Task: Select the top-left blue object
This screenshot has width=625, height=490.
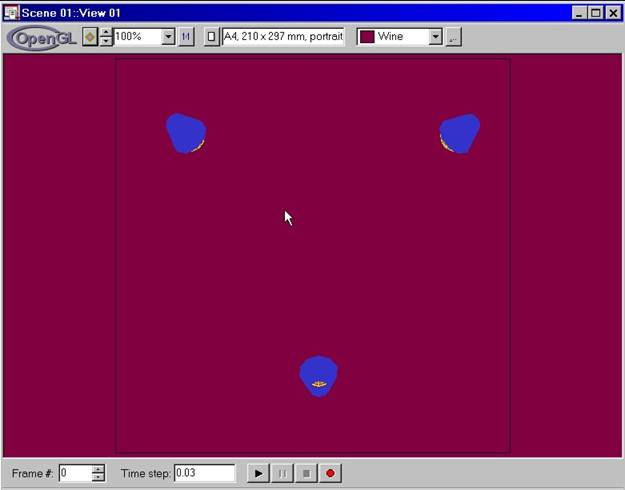Action: [185, 133]
